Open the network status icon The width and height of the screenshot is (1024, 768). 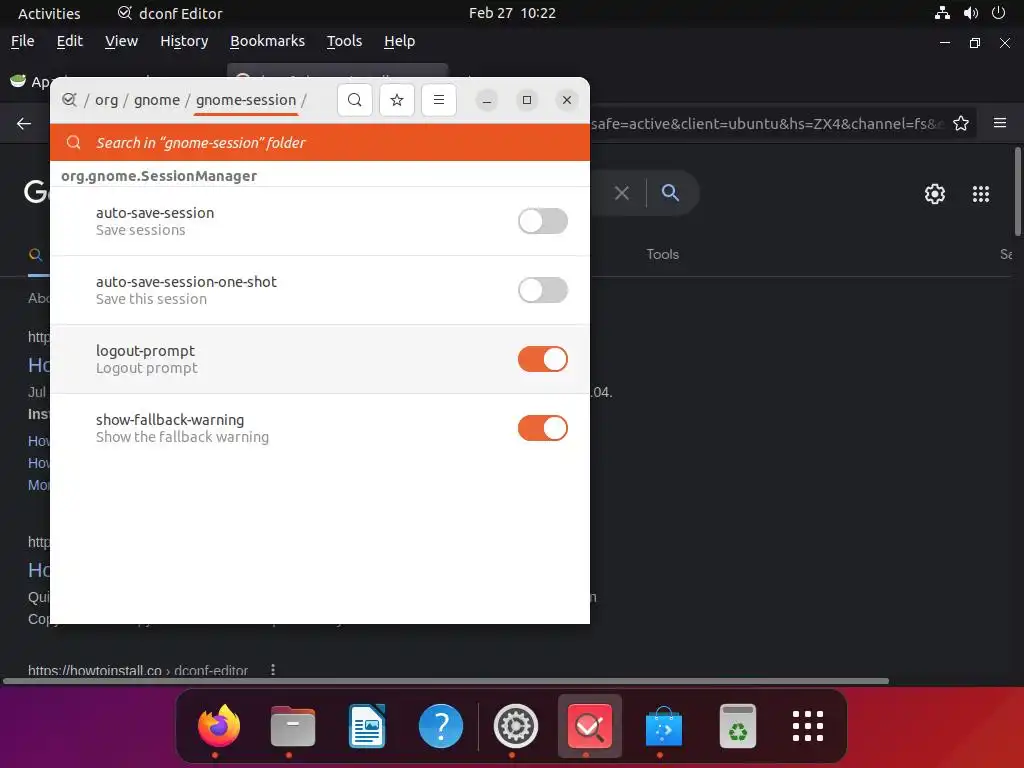pyautogui.click(x=942, y=13)
